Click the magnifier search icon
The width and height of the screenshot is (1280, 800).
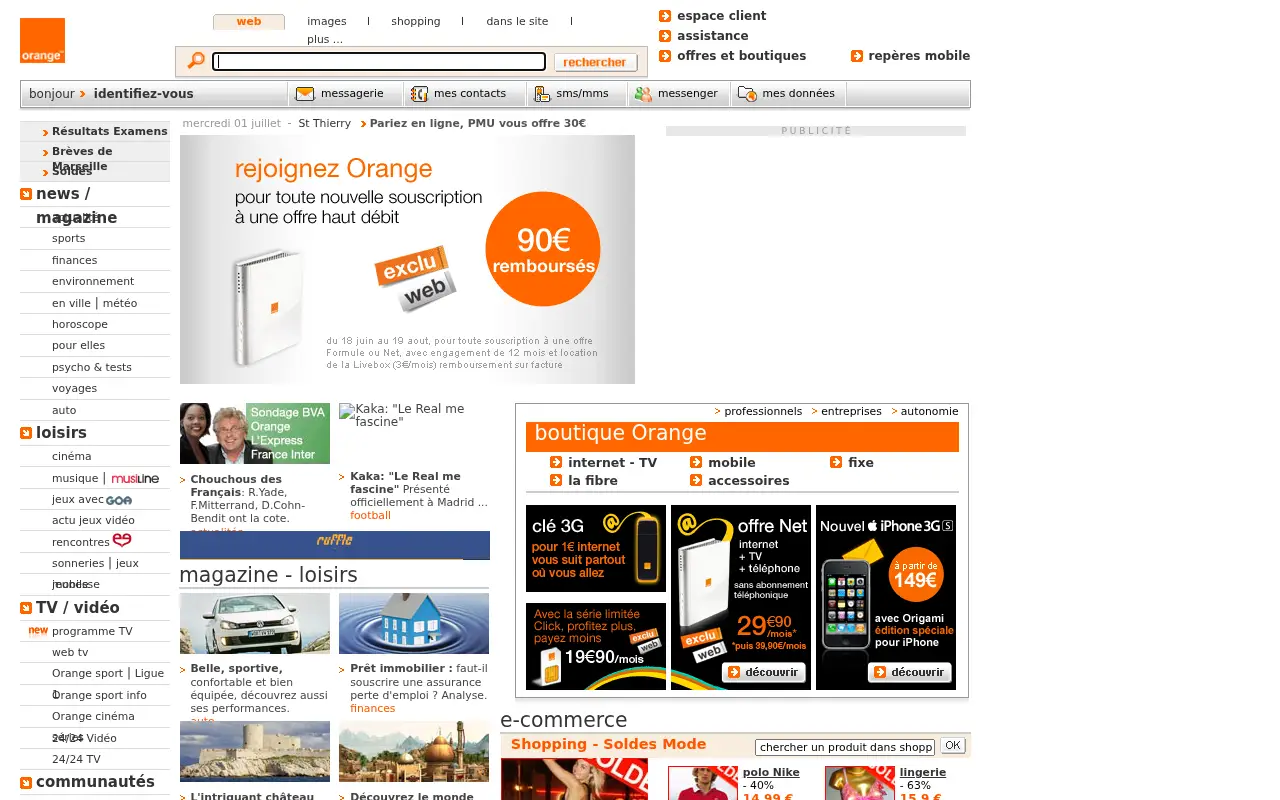pos(196,61)
